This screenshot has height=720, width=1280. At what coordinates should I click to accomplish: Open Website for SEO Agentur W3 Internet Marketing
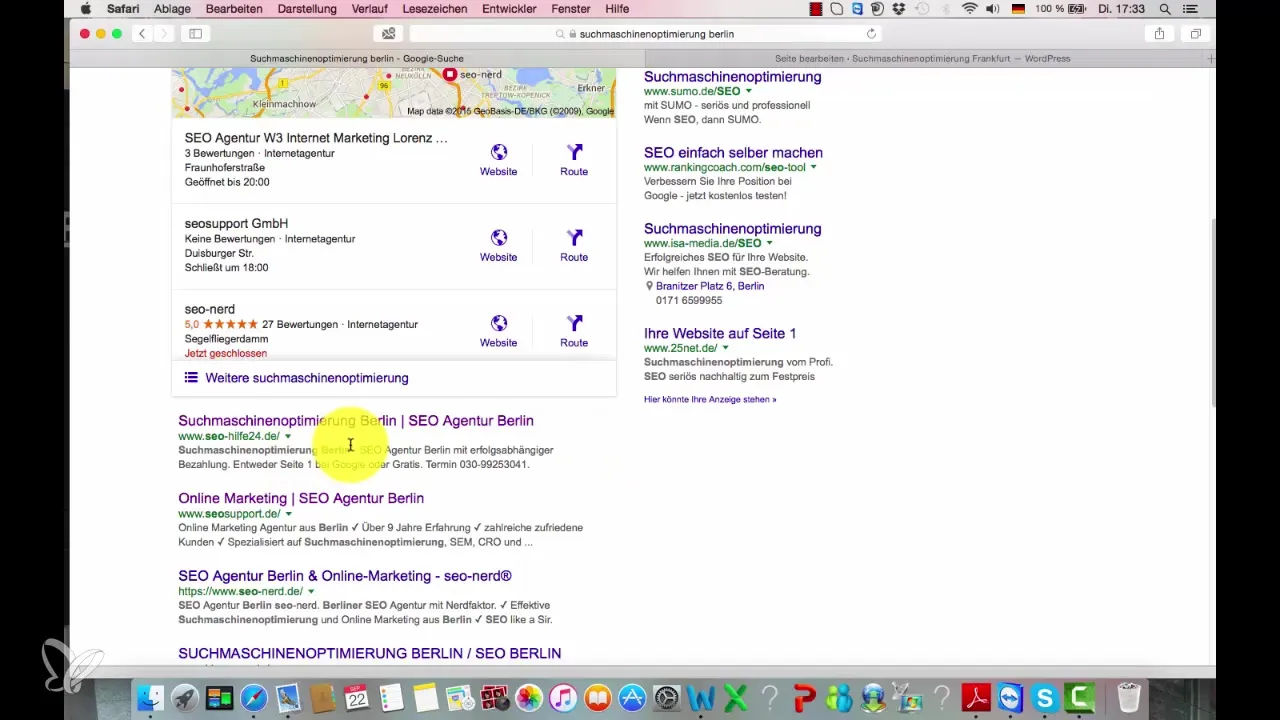[x=498, y=160]
